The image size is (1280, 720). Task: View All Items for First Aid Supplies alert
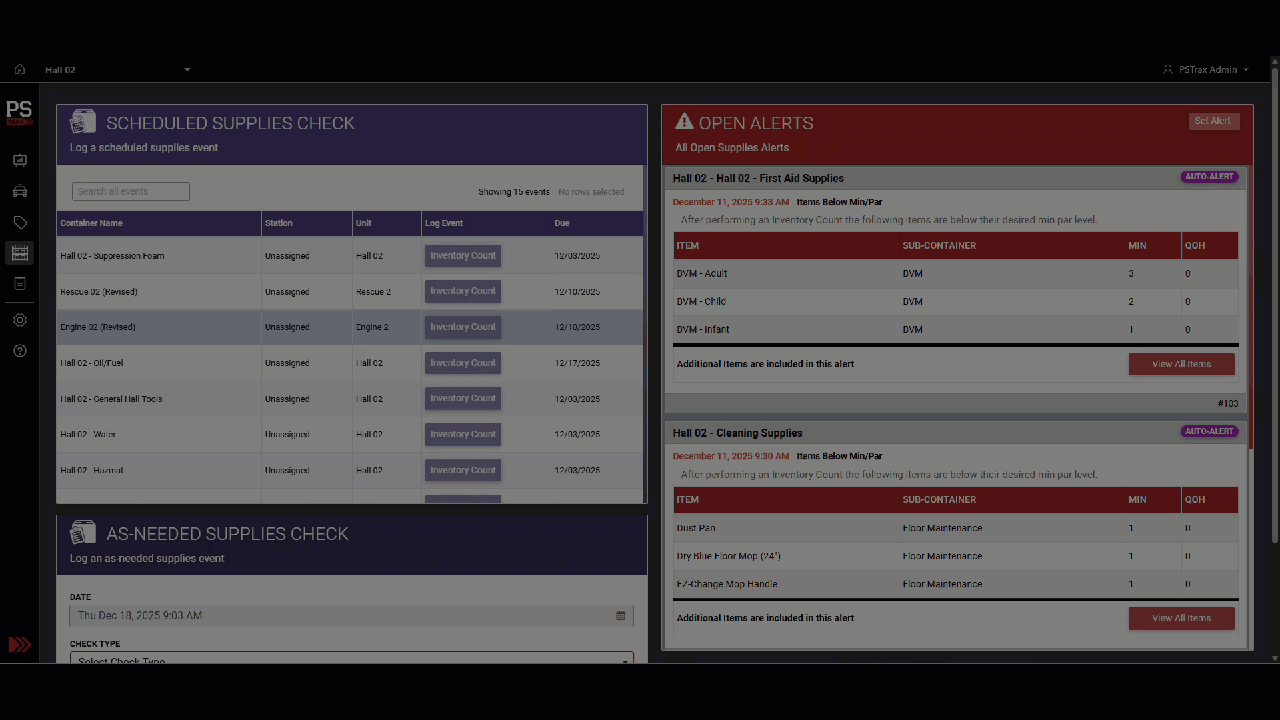click(1181, 364)
